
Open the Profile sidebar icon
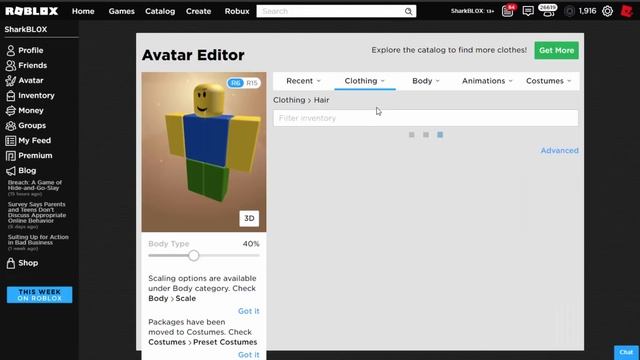coord(11,51)
